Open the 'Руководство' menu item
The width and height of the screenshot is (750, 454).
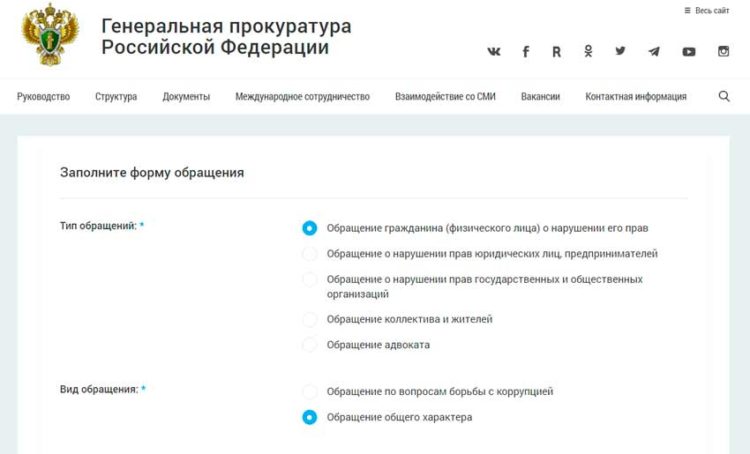(43, 97)
